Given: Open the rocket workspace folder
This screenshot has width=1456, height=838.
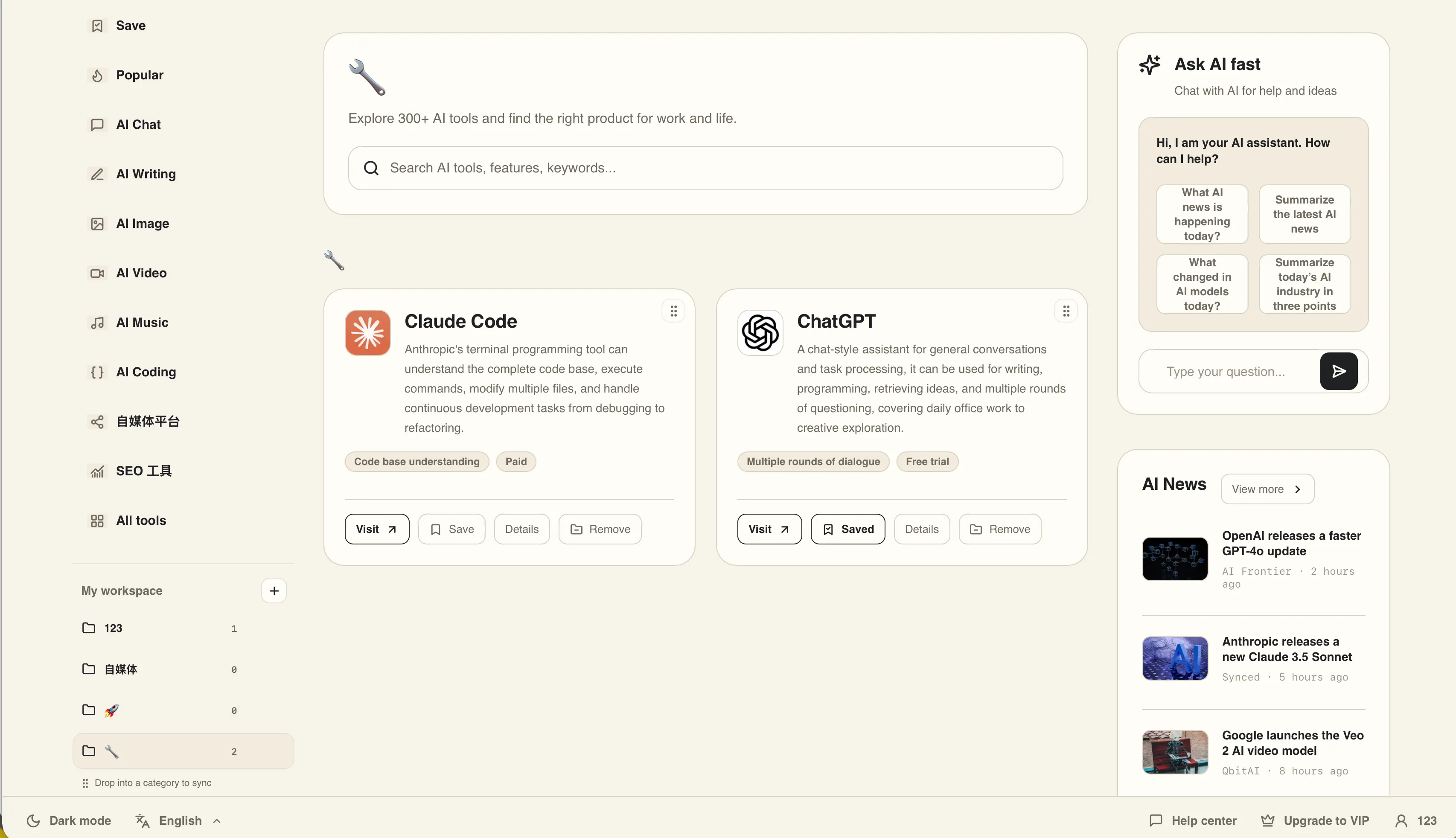Looking at the screenshot, I should 183,710.
